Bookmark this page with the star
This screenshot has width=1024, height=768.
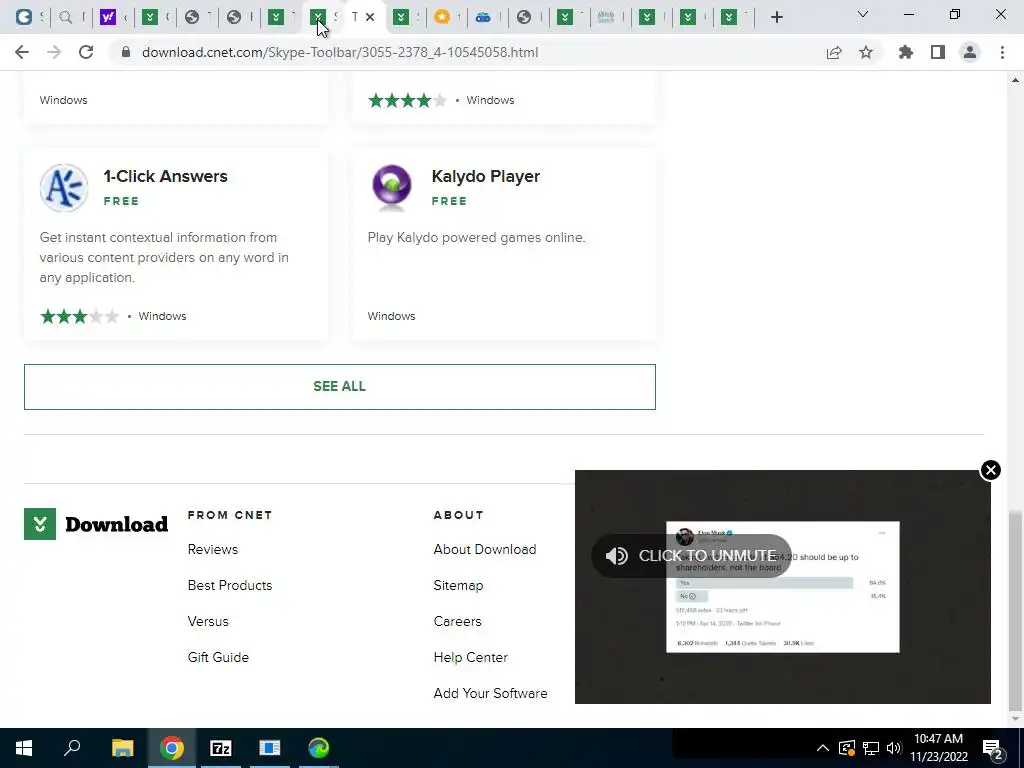click(866, 52)
